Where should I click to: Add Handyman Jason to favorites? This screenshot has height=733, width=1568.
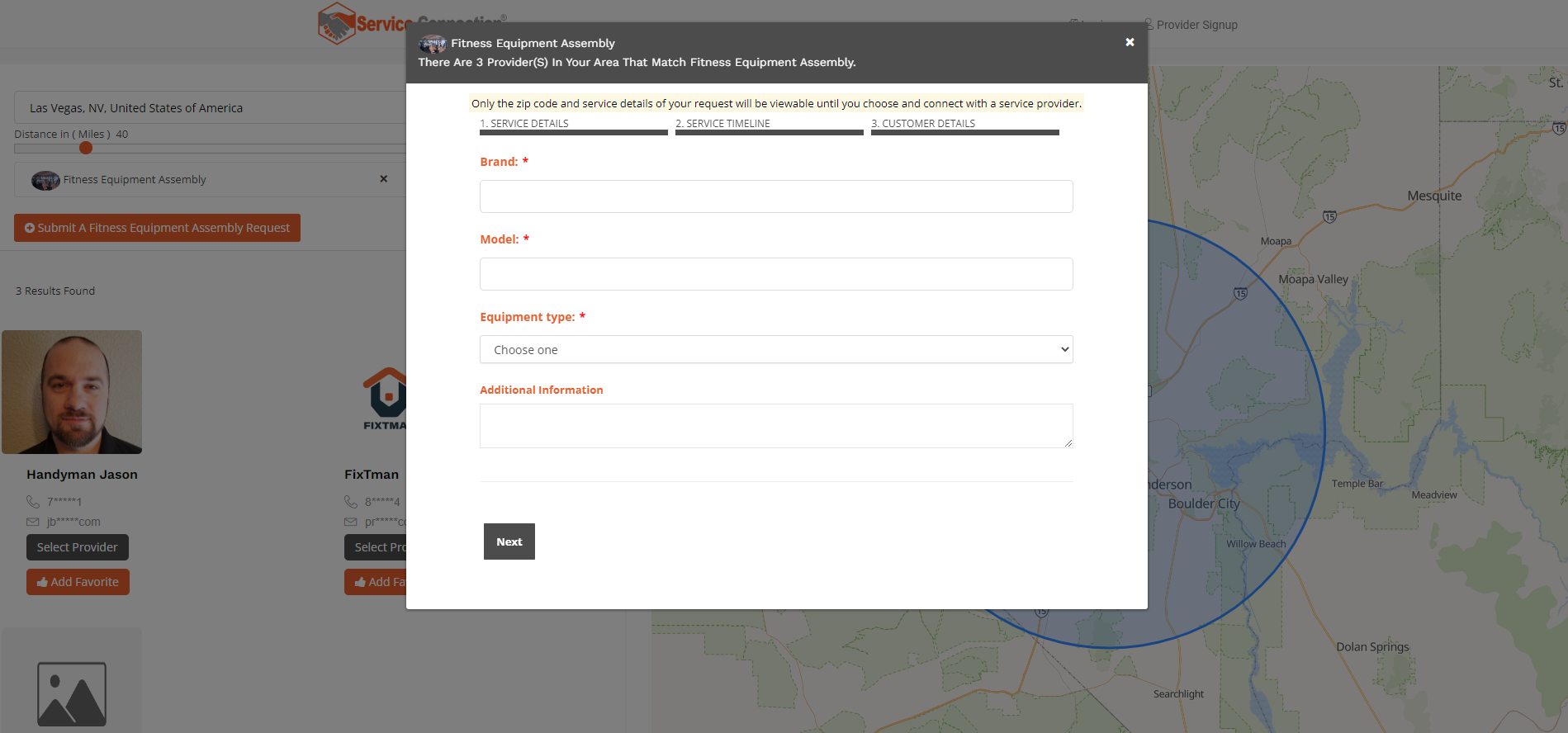coord(78,582)
